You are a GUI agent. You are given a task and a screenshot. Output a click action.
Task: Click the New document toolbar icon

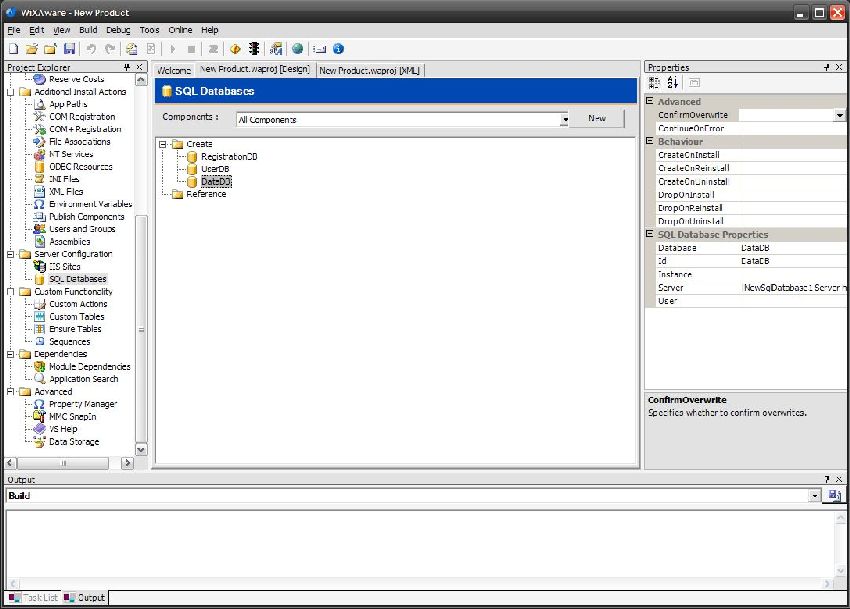pos(14,49)
